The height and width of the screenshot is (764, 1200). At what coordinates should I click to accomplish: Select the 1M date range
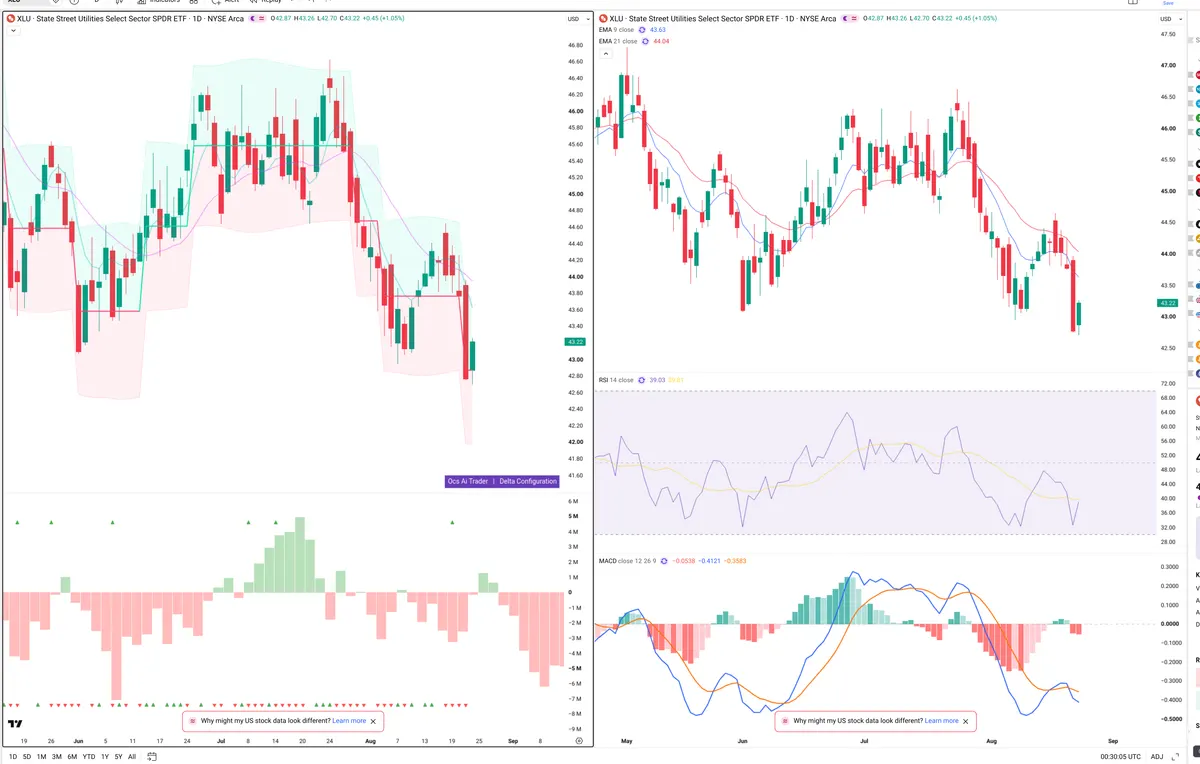point(41,756)
